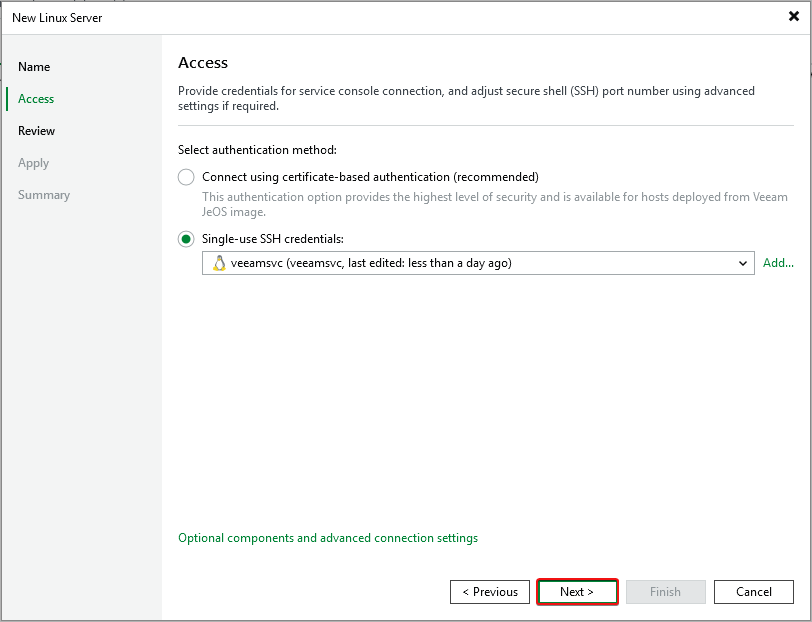Viewport: 812px width, 622px height.
Task: Switch to the Name step
Action: click(x=34, y=67)
